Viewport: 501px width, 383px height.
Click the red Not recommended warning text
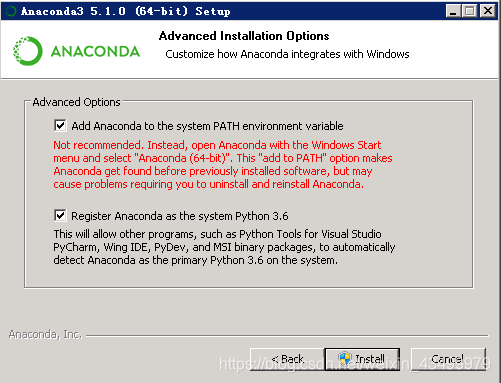tap(223, 165)
